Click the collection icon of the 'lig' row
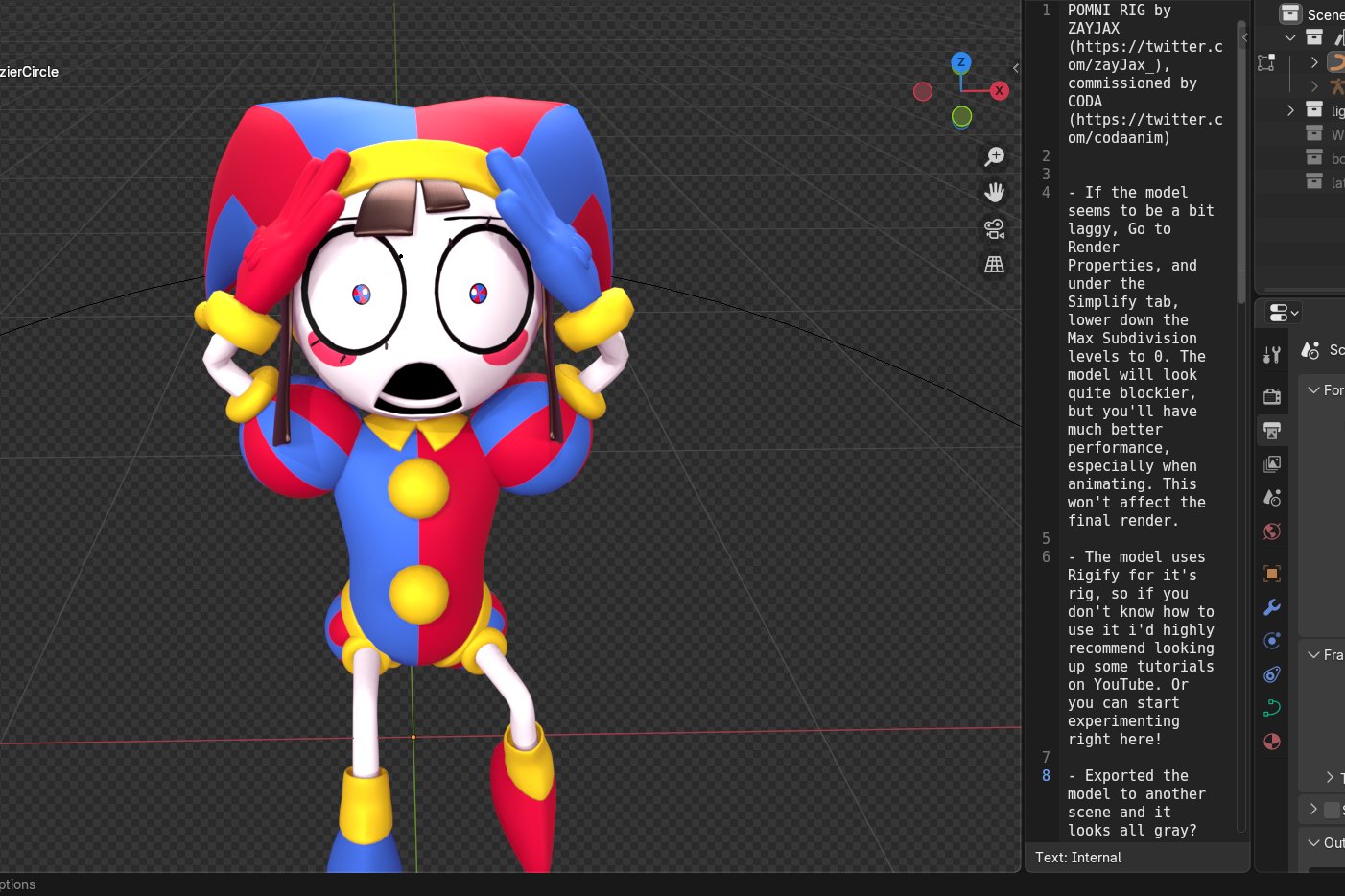The height and width of the screenshot is (896, 1345). click(1314, 110)
